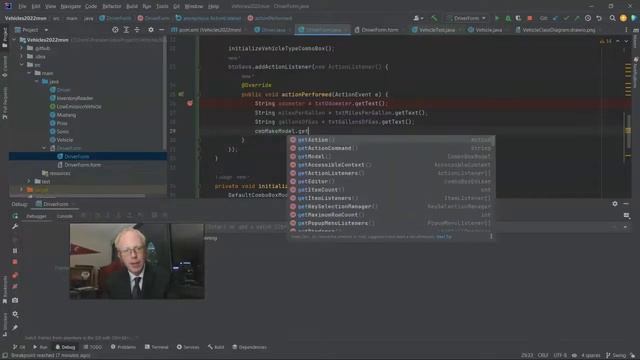Click the Select Opened File target icon

(x=115, y=30)
